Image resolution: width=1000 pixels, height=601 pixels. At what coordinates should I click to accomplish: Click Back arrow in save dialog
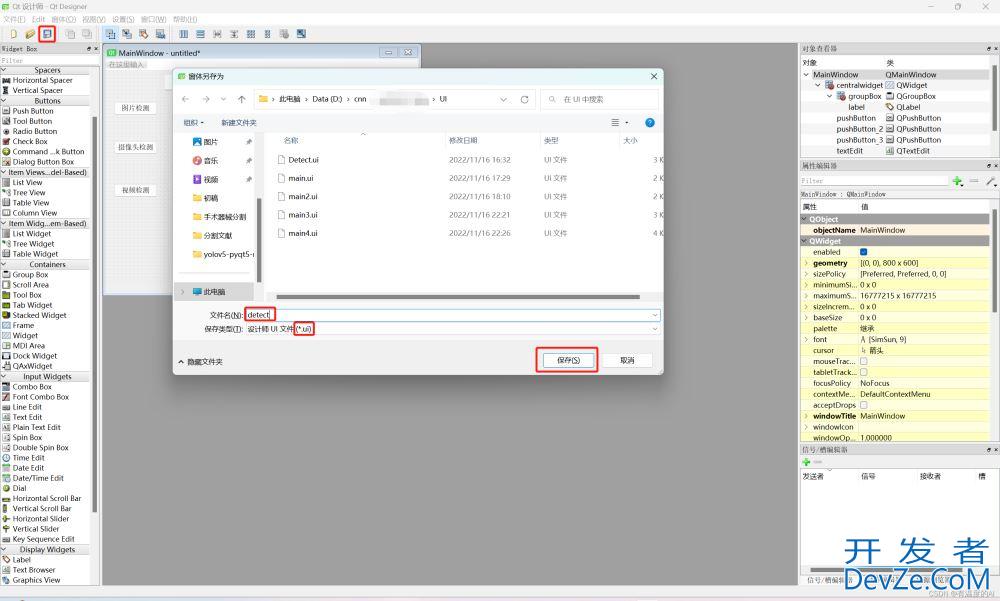point(186,100)
